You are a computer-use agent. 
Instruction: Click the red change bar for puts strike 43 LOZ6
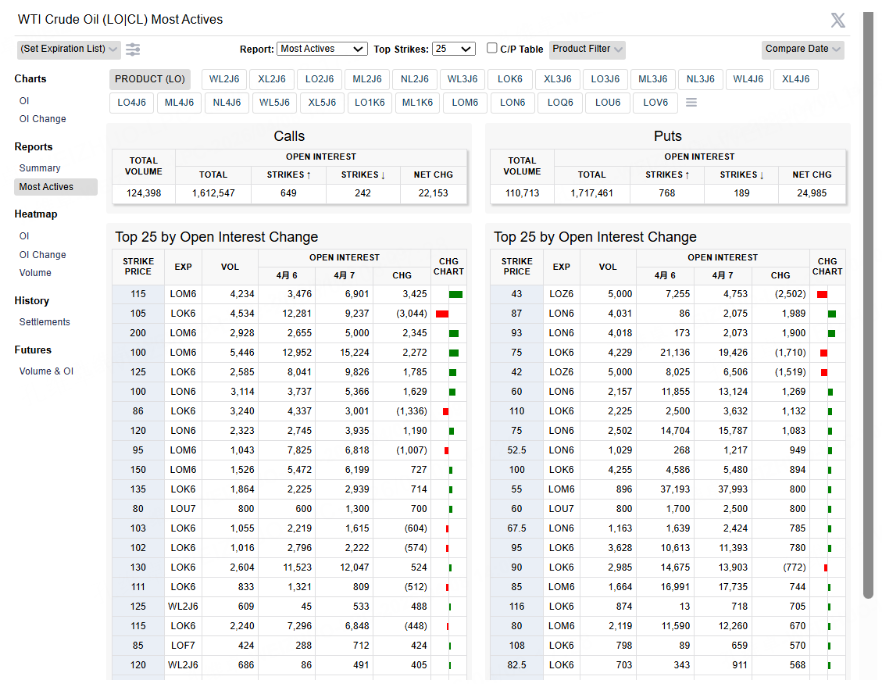point(822,294)
